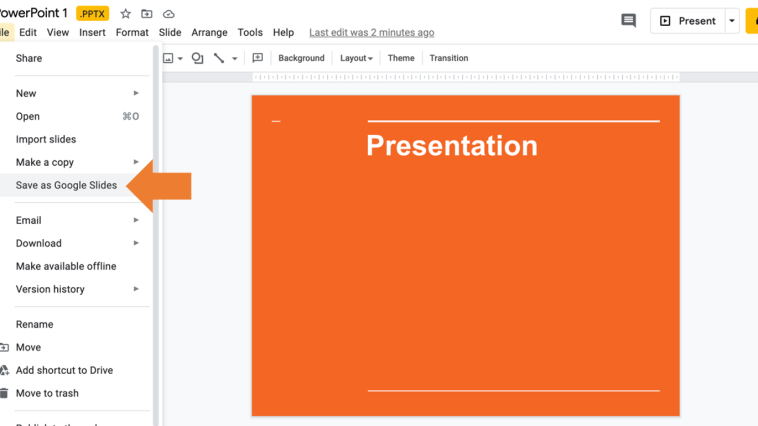Open the last edit history link
This screenshot has width=758, height=426.
click(x=371, y=33)
